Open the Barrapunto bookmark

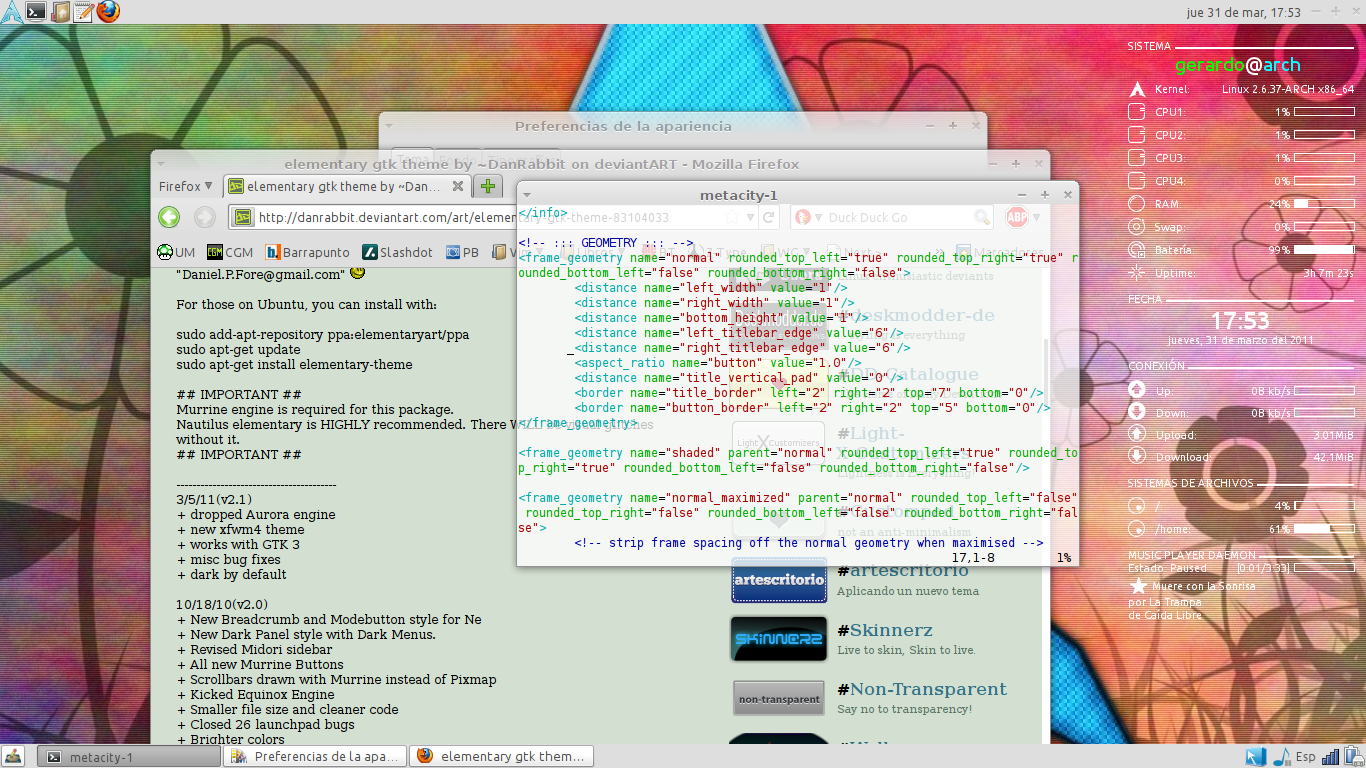pos(308,253)
